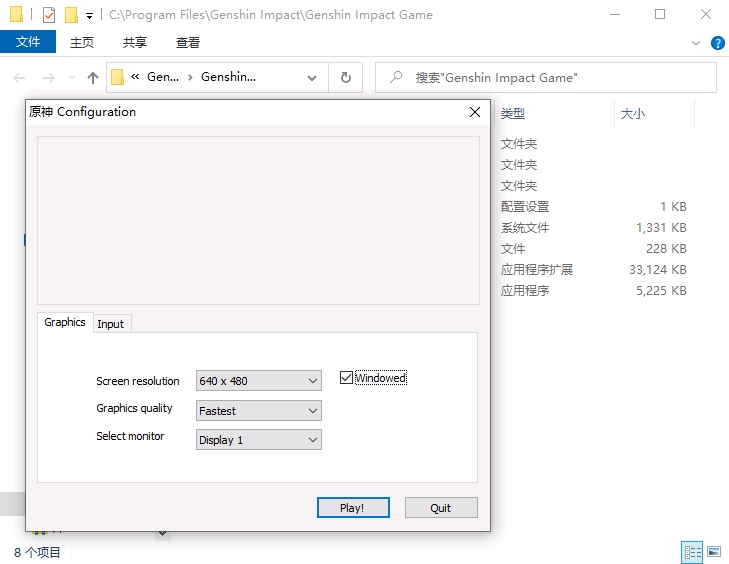Click the Quit button
The image size is (729, 564).
tap(441, 508)
